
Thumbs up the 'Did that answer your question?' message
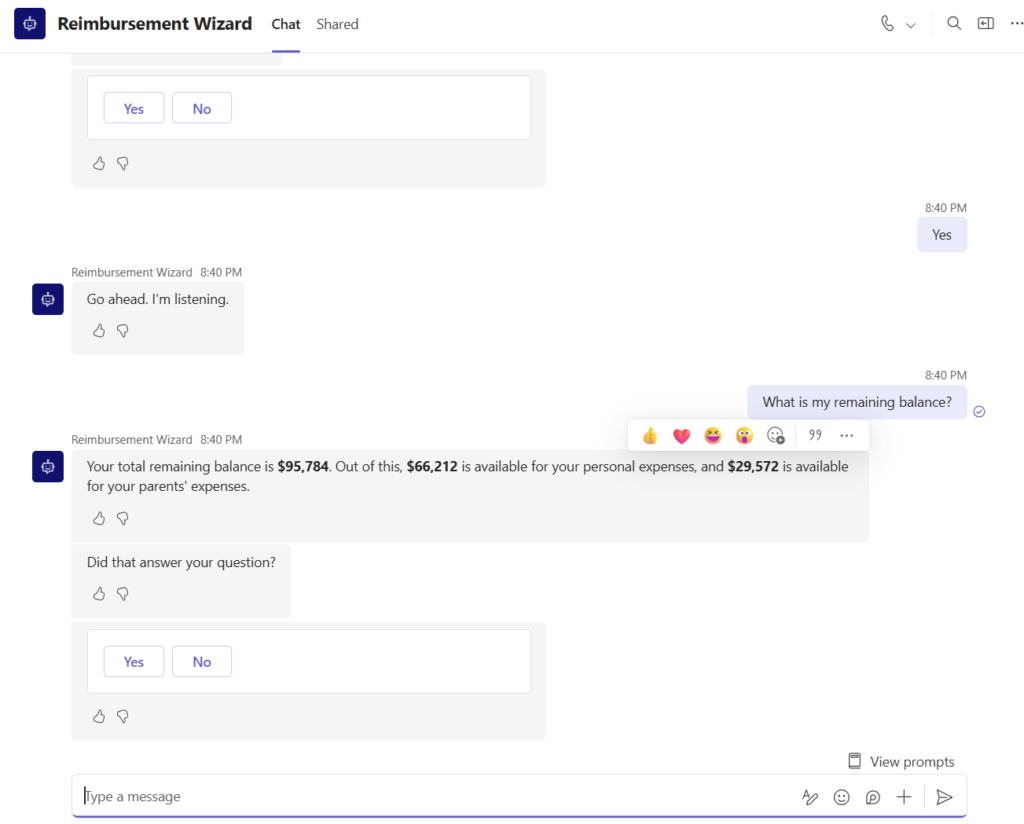[99, 594]
